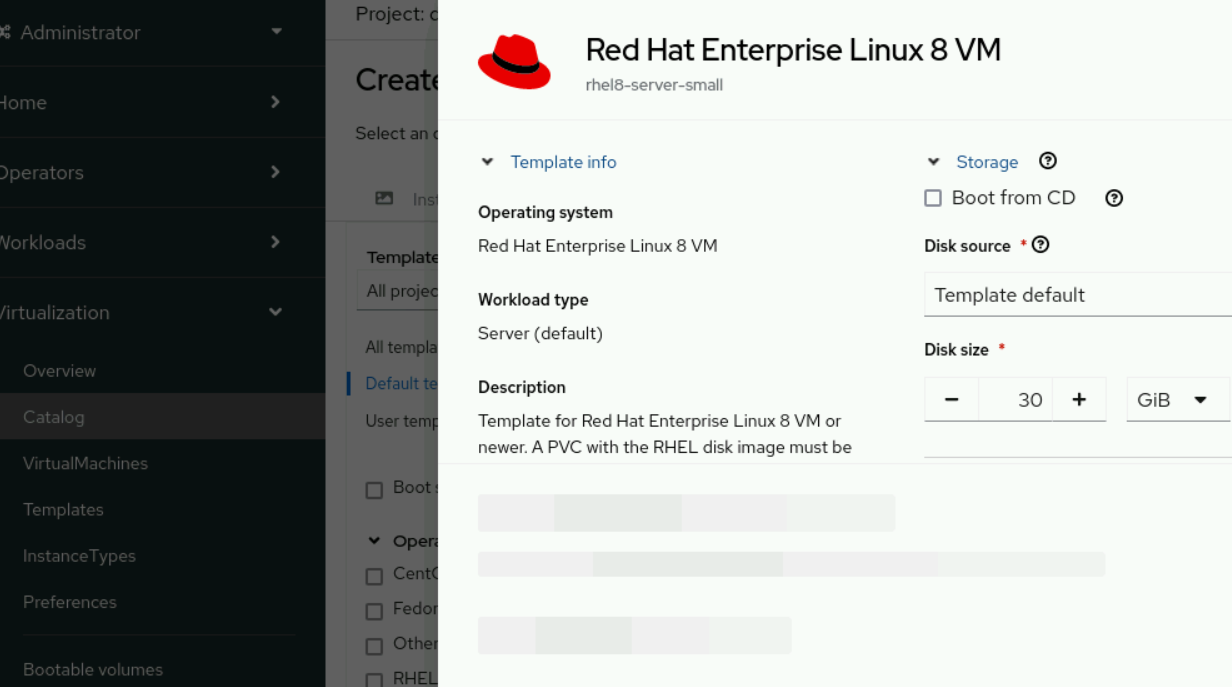Select Catalog in the sidebar
Viewport: 1232px width, 687px height.
54,417
